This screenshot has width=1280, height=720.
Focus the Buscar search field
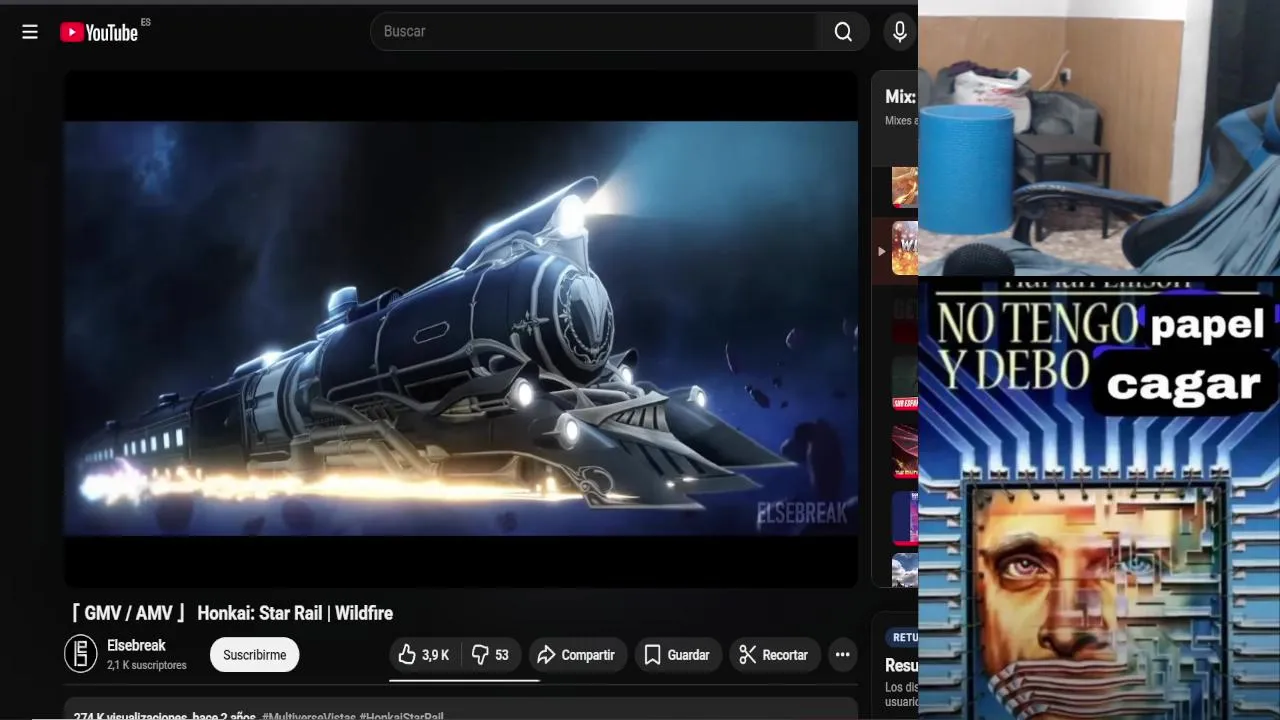click(596, 31)
